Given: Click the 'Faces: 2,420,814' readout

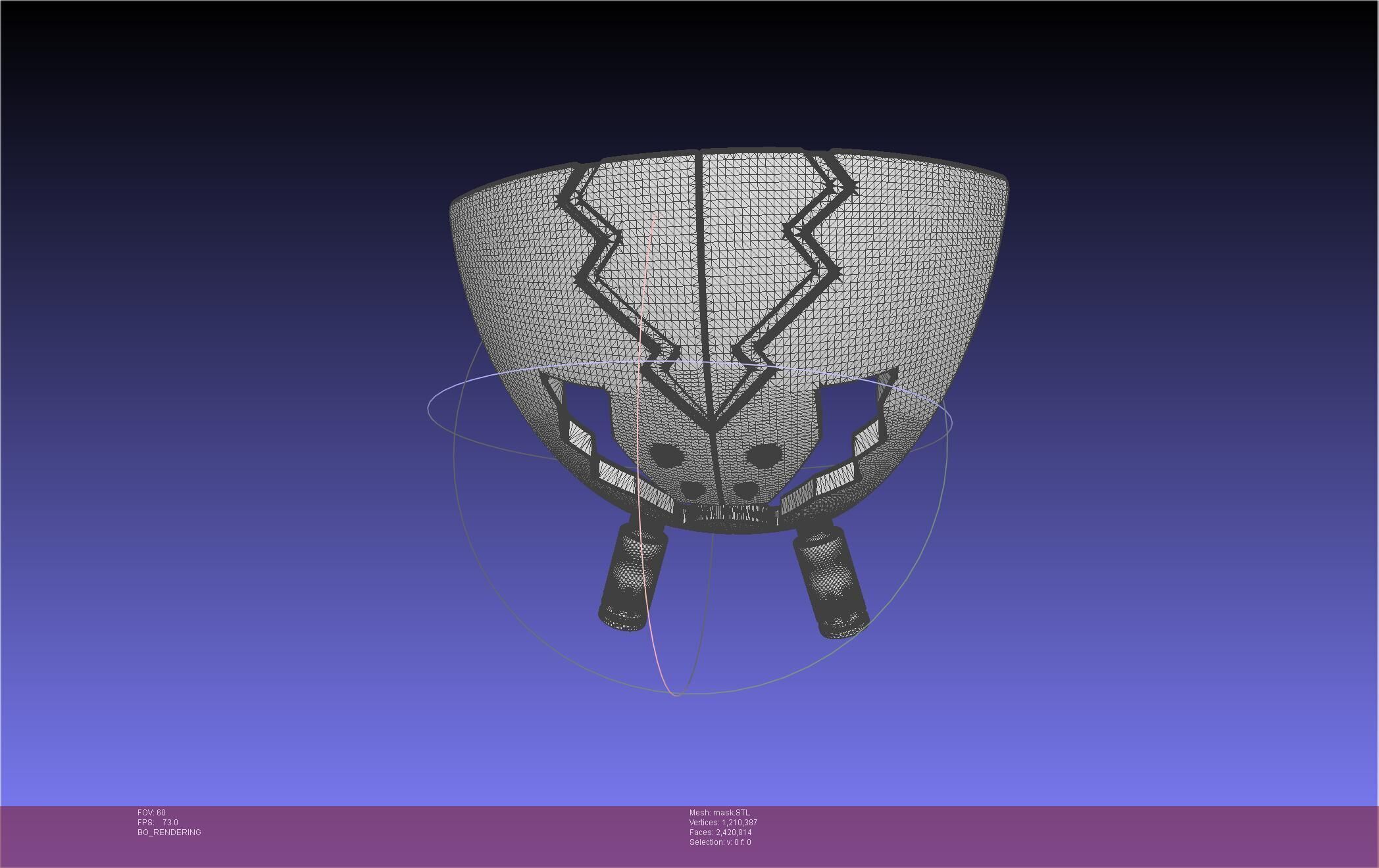Looking at the screenshot, I should (x=720, y=832).
